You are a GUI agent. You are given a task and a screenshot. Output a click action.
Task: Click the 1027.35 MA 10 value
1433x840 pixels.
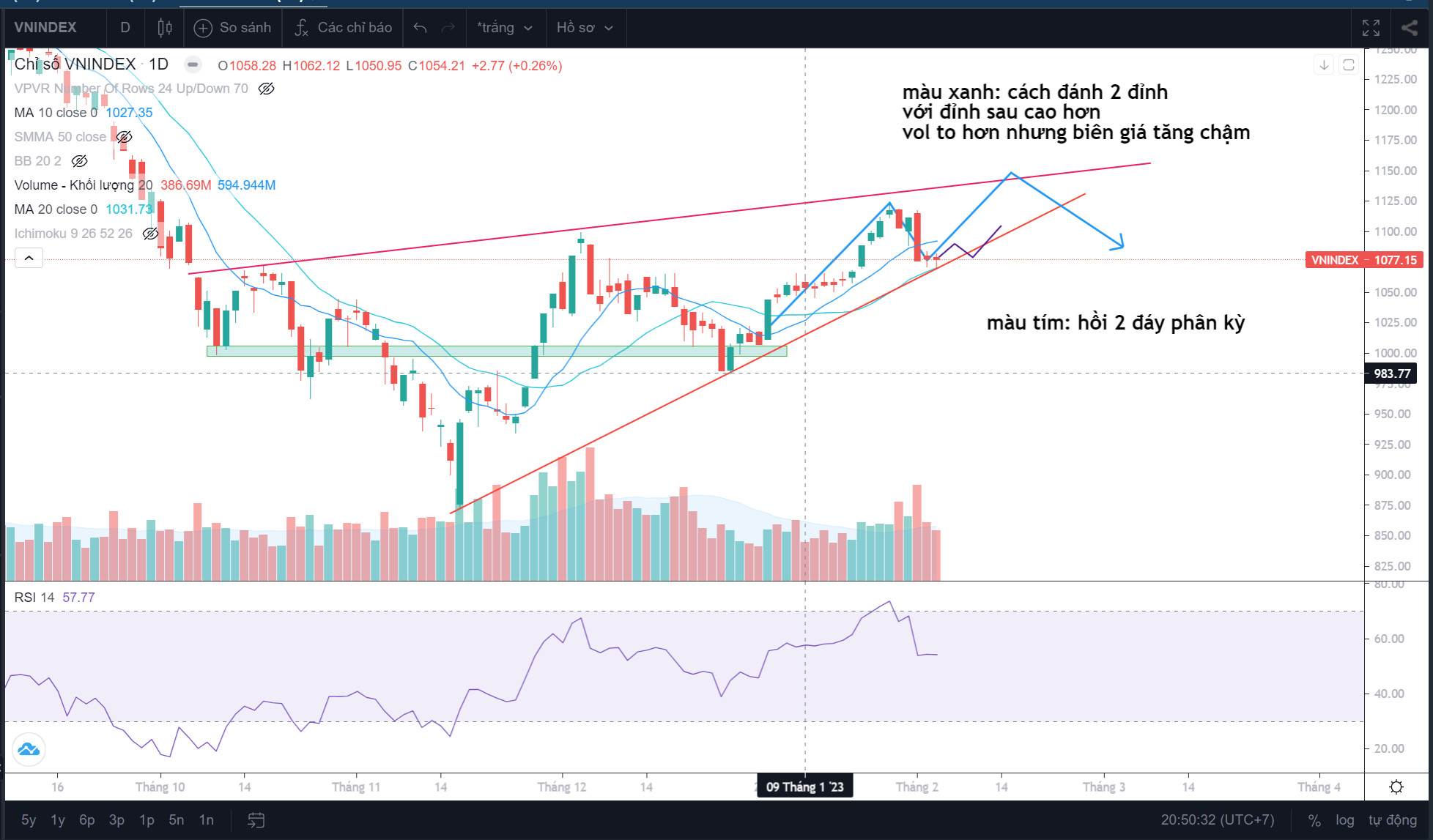coord(129,113)
